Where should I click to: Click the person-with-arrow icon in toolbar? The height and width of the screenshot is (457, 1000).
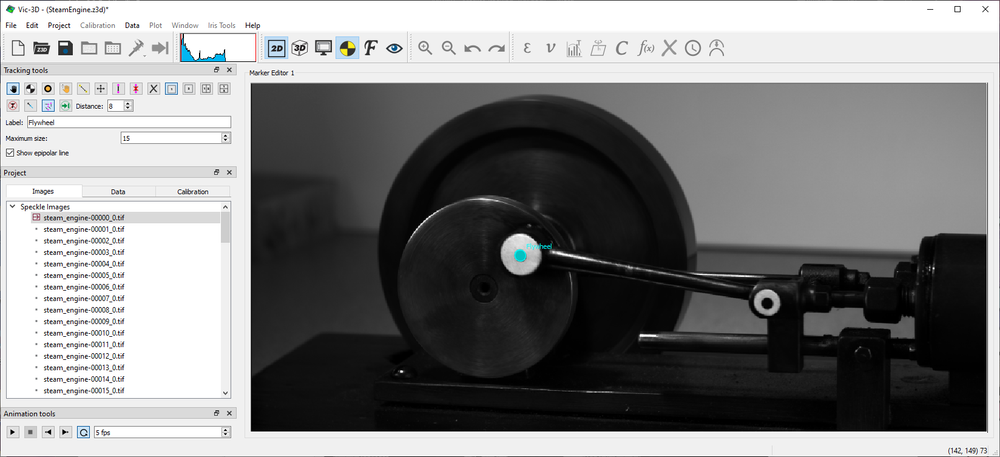tap(716, 48)
